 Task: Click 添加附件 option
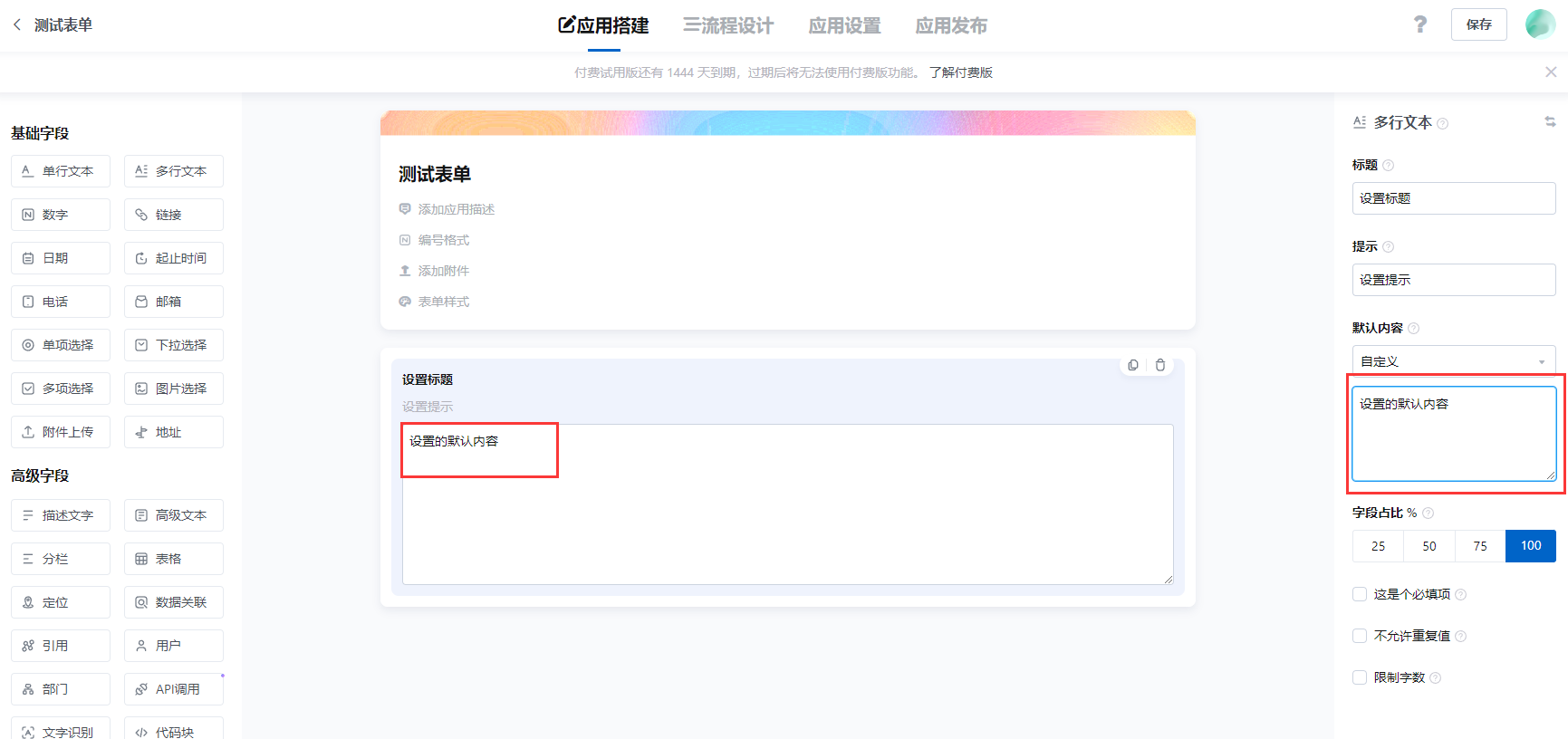pyautogui.click(x=434, y=271)
